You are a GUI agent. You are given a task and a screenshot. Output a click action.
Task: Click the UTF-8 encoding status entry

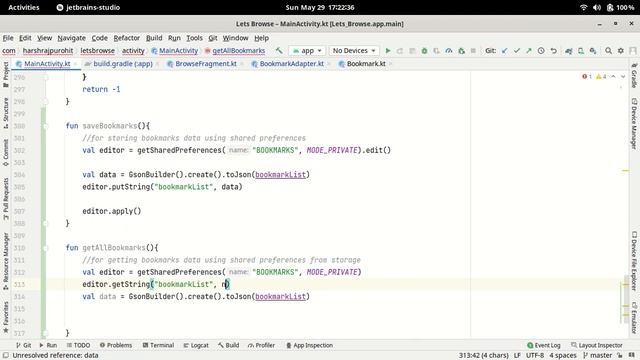(x=535, y=356)
